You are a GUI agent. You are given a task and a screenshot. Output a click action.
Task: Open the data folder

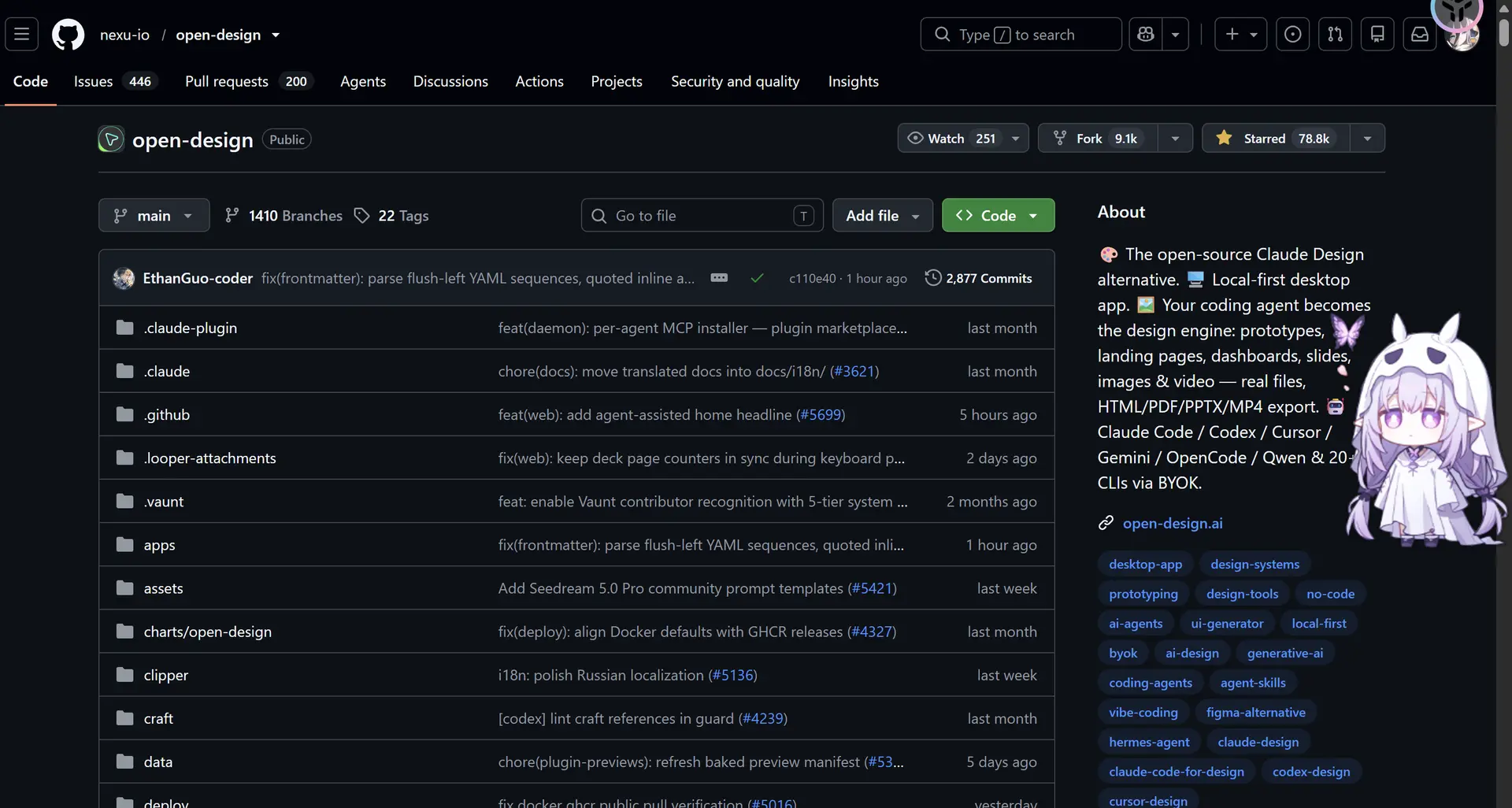pos(157,762)
